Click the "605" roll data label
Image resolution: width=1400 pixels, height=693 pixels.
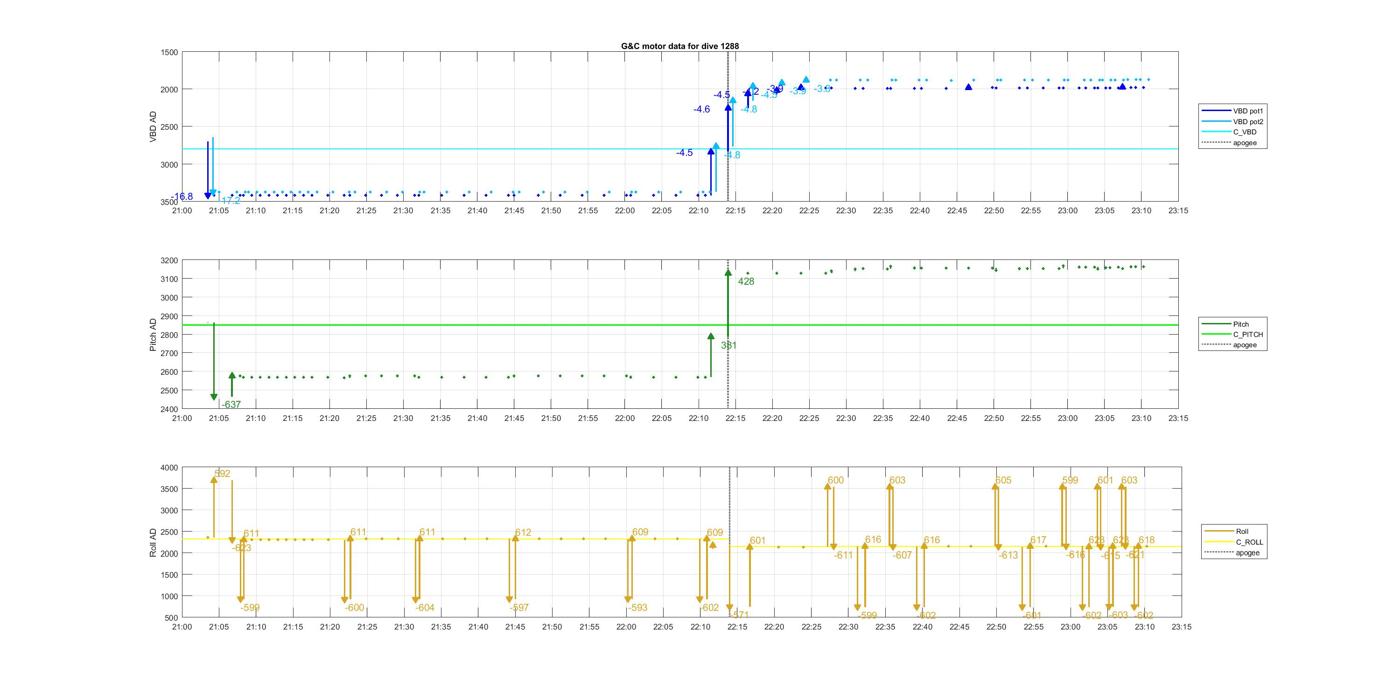point(1003,481)
